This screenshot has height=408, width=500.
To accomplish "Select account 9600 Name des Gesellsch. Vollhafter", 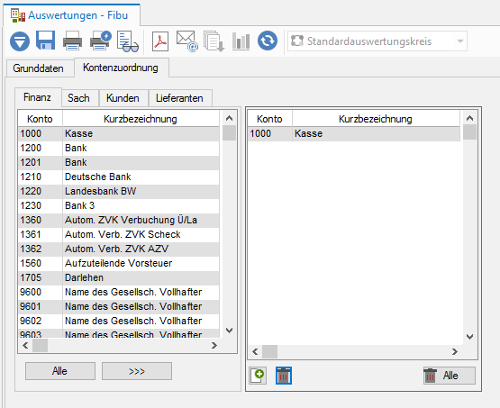I will point(119,292).
